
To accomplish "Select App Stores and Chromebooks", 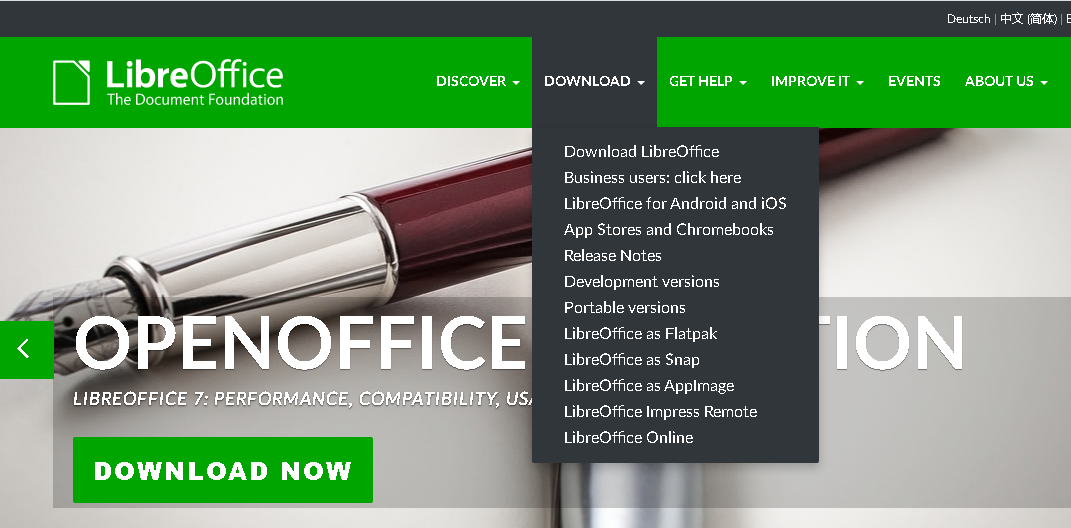I will tap(669, 230).
